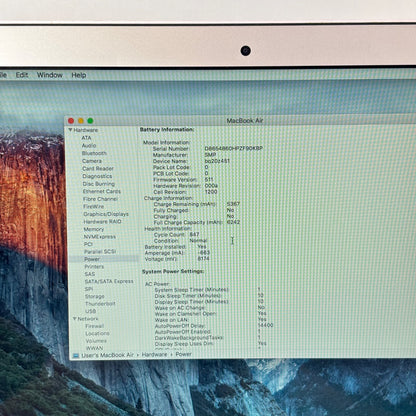Collapse the Network section triangle

click(x=75, y=319)
